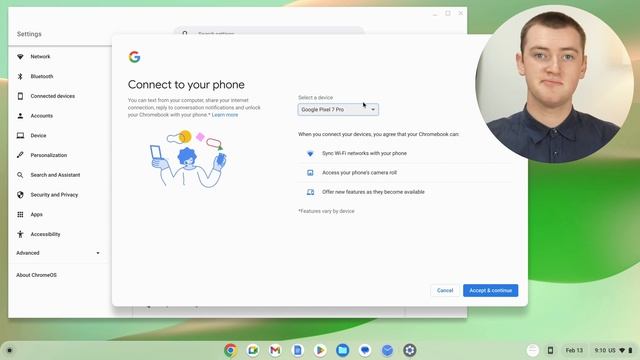Click the offer new features icon
This screenshot has height=360, width=640.
coord(310,192)
